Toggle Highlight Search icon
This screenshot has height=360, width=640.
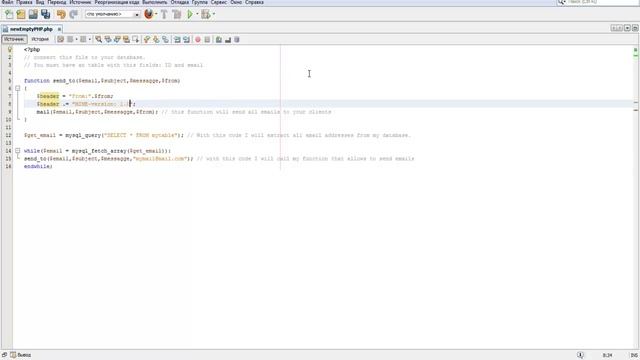[x=127, y=40]
